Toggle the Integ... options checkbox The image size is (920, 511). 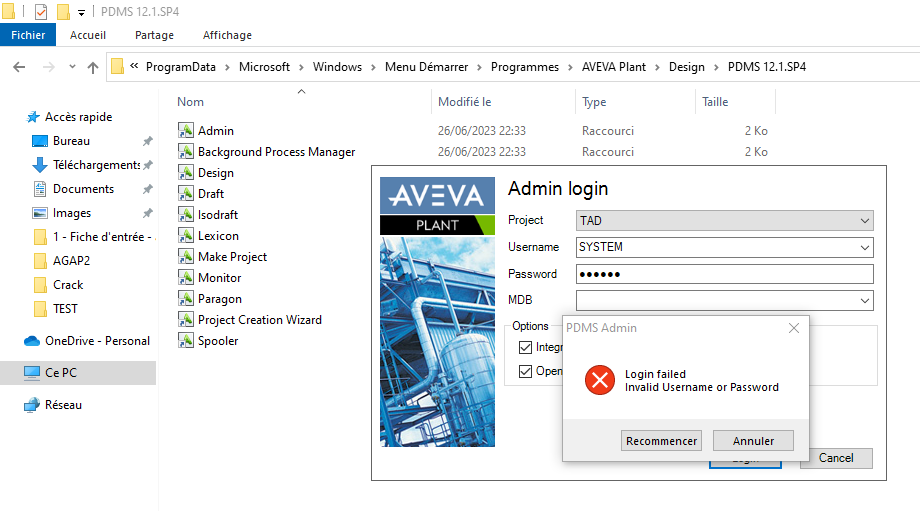coord(525,347)
